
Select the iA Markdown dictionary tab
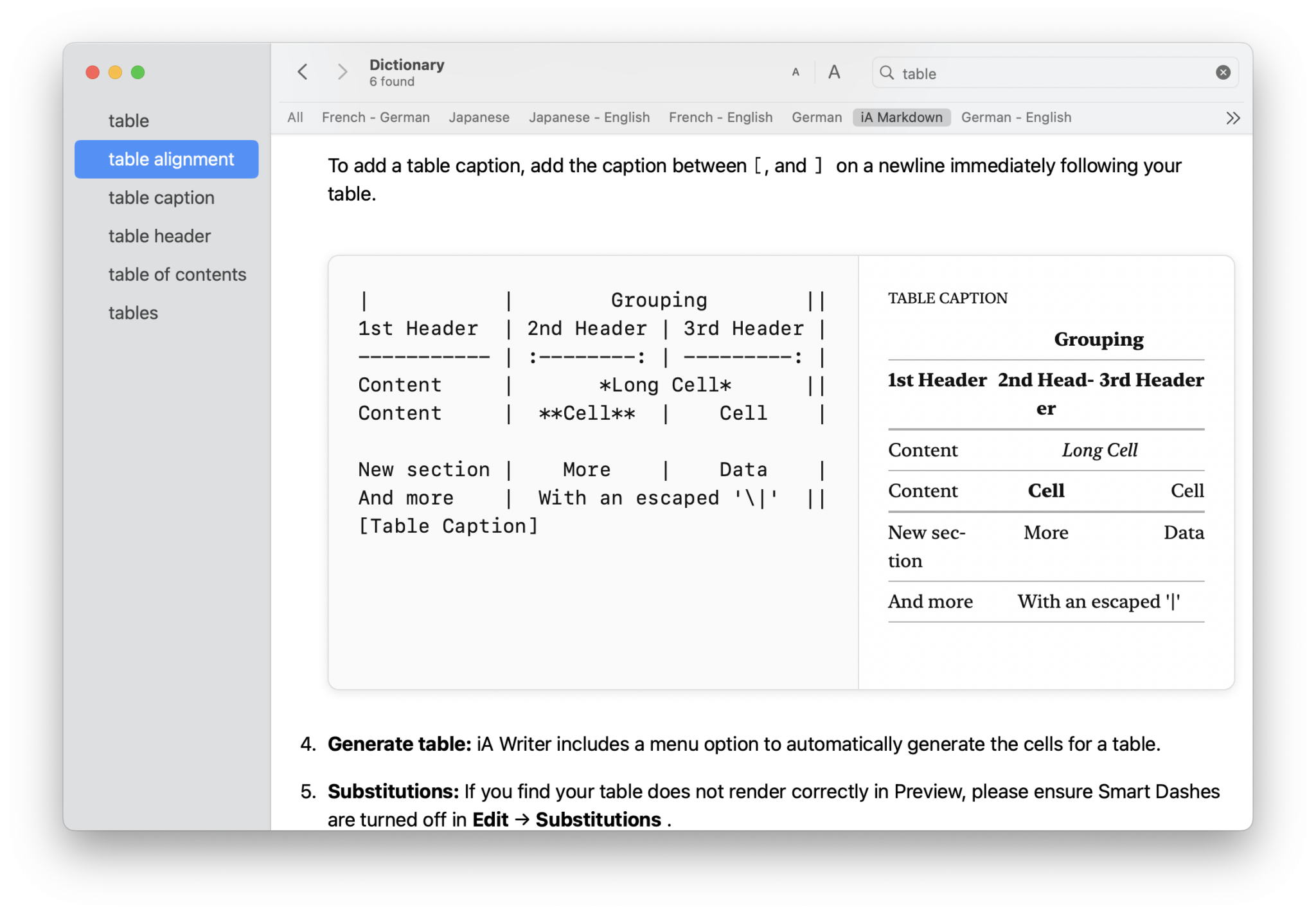click(x=902, y=118)
